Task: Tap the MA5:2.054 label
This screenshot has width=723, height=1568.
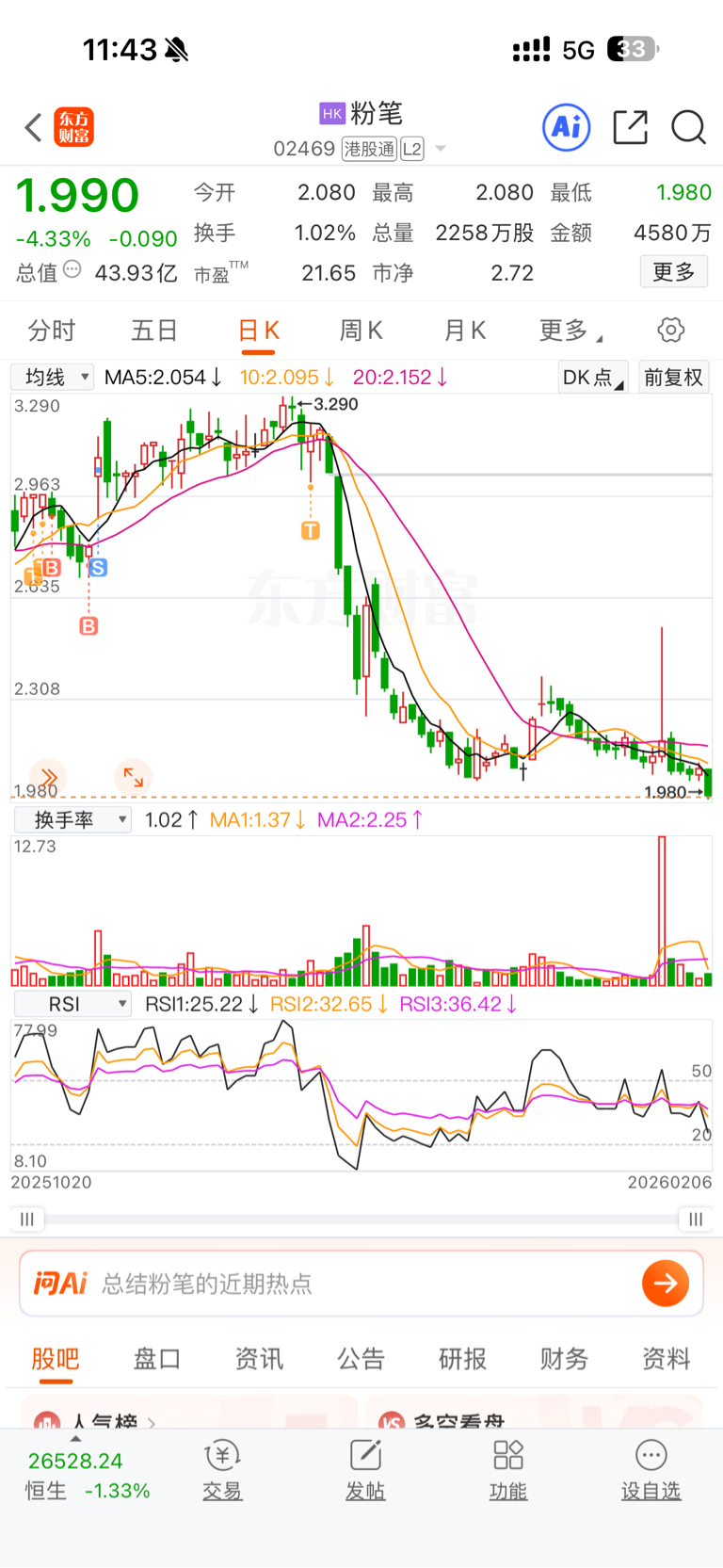Action: [x=163, y=378]
